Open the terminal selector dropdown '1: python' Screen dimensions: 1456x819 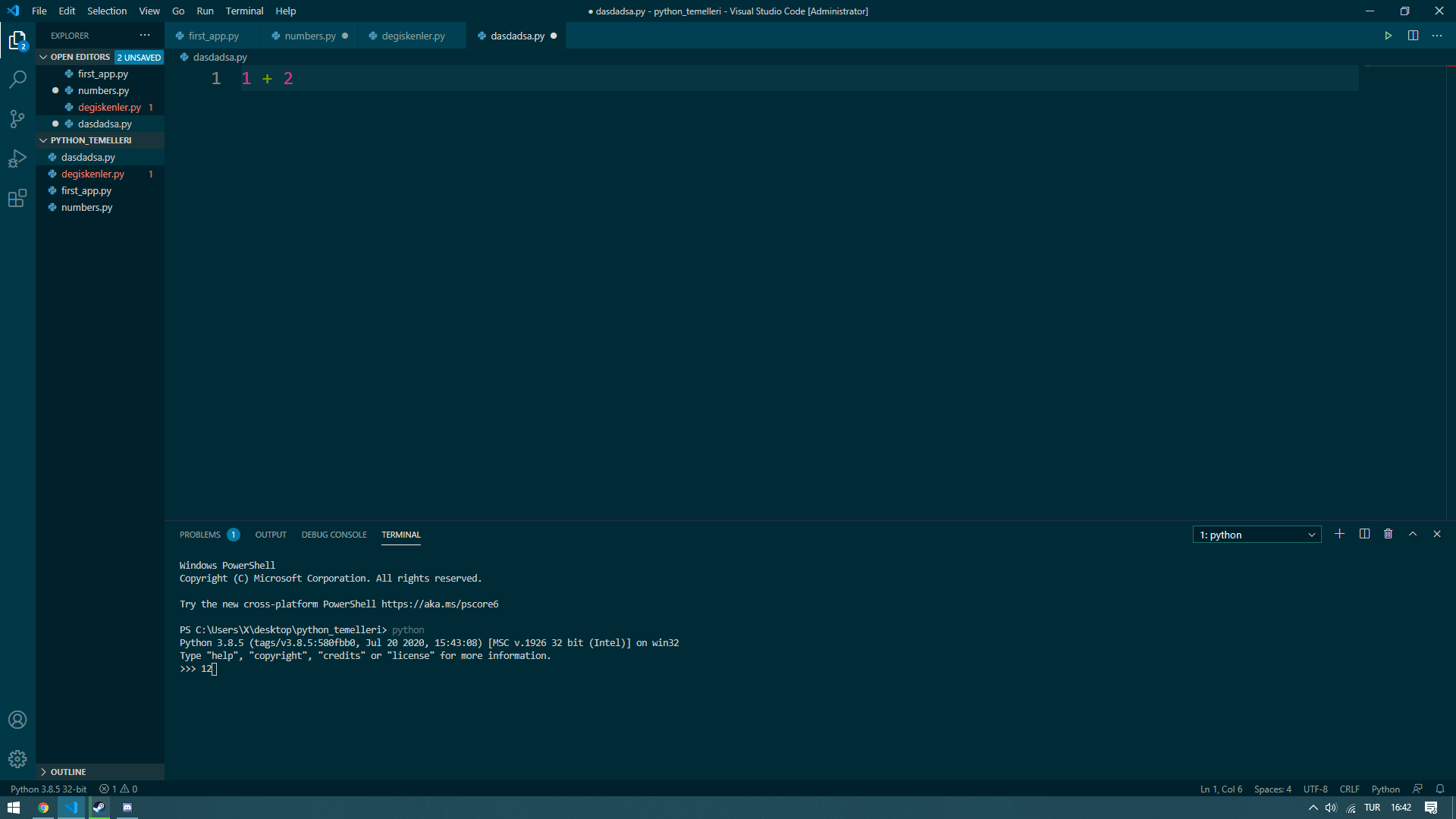[1257, 535]
